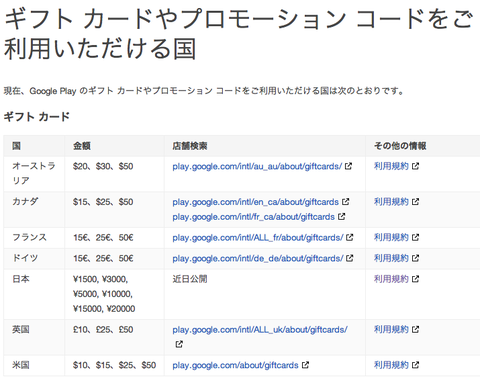Viewport: 480px width, 383px height.
Task: Click the 15€、25€、50€ amount in ドイツ row
Action: tap(103, 258)
